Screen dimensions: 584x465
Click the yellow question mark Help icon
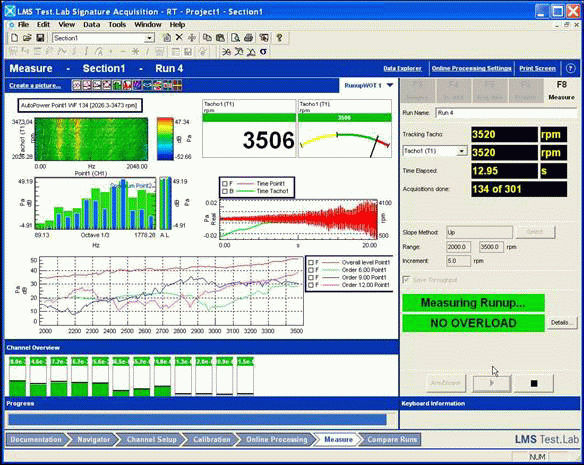(279, 38)
